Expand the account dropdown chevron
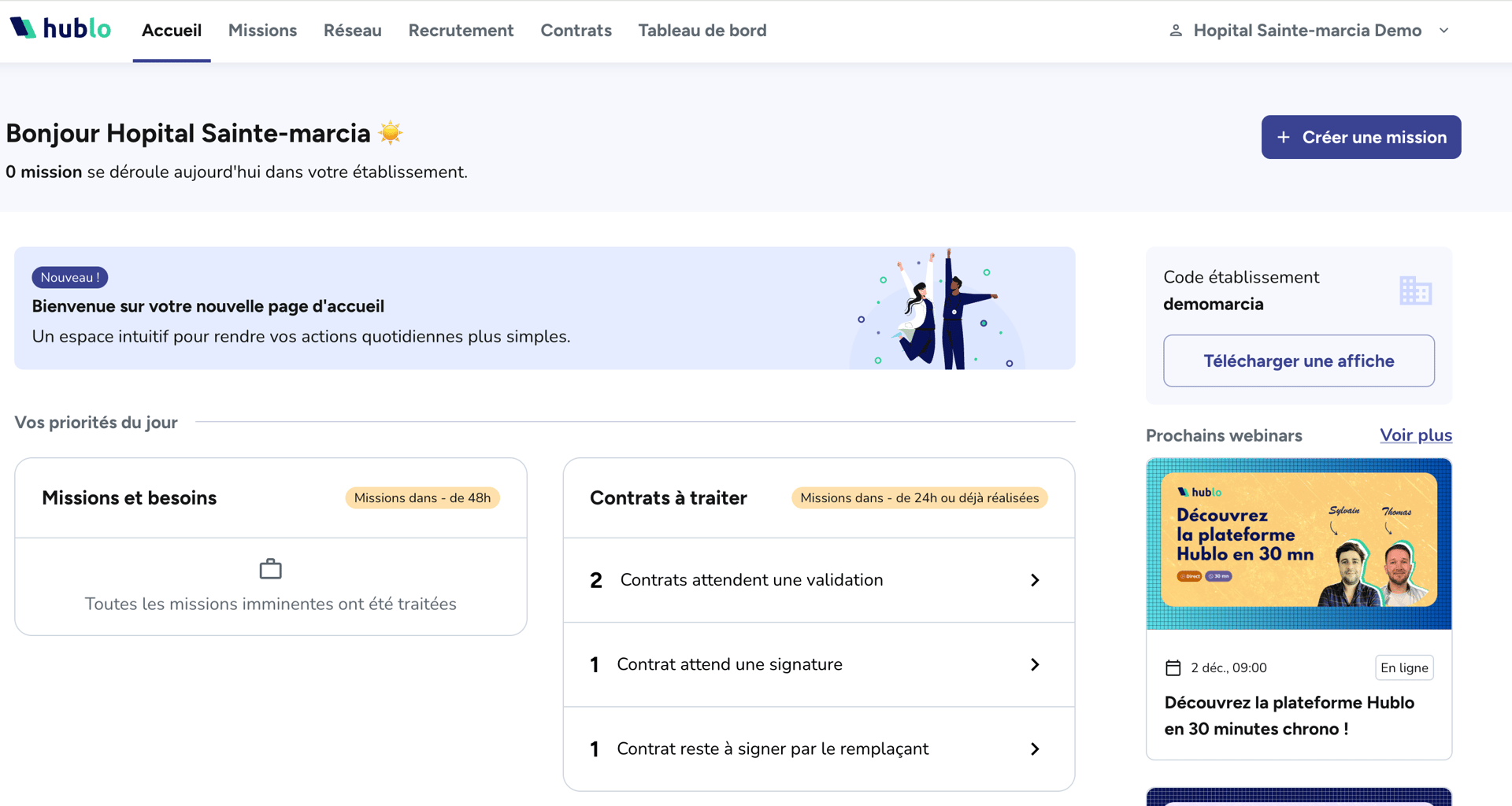 point(1443,31)
